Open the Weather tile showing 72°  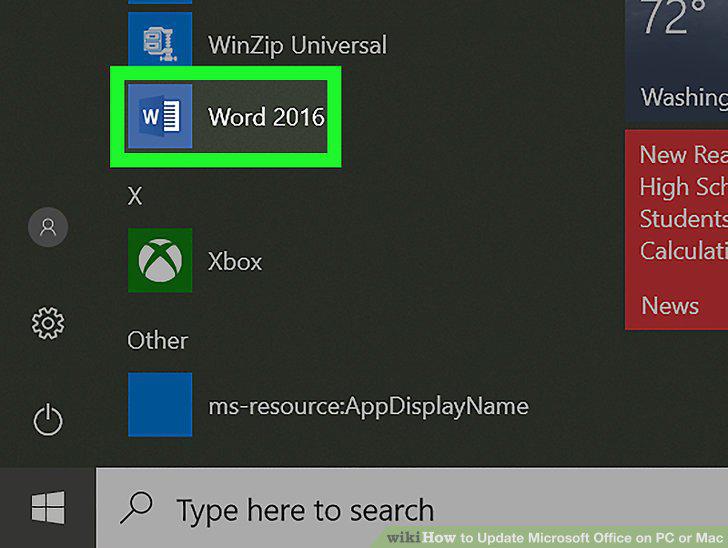coord(676,60)
